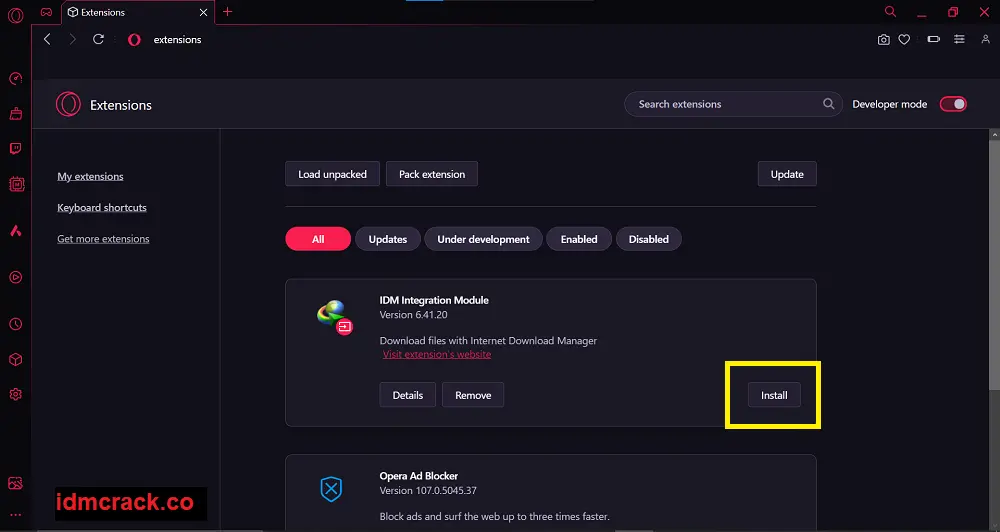The image size is (1000, 532).
Task: Go forward to the next page
Action: [72, 40]
